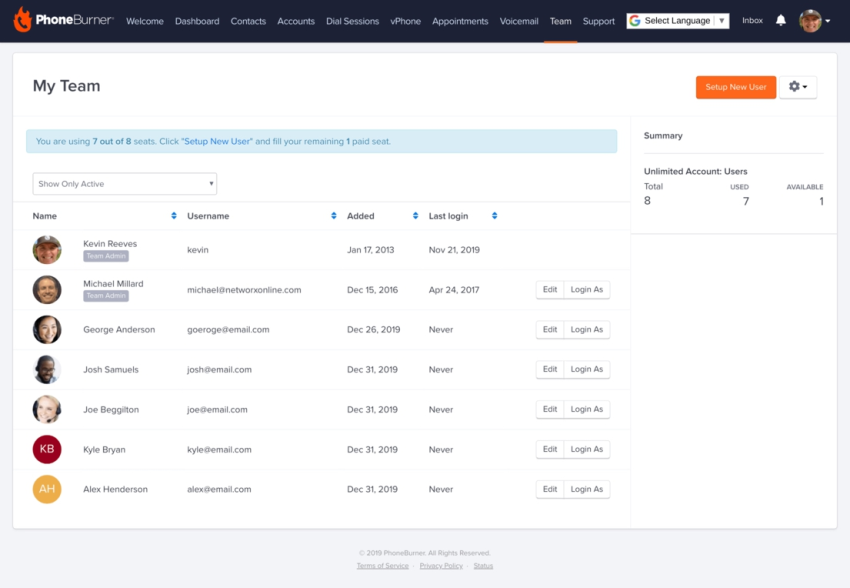Image resolution: width=850 pixels, height=588 pixels.
Task: Edit George Anderson's profile
Action: point(549,329)
